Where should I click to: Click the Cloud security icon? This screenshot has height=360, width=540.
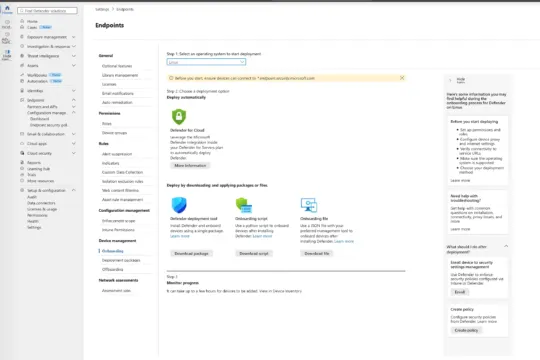[x=22, y=153]
